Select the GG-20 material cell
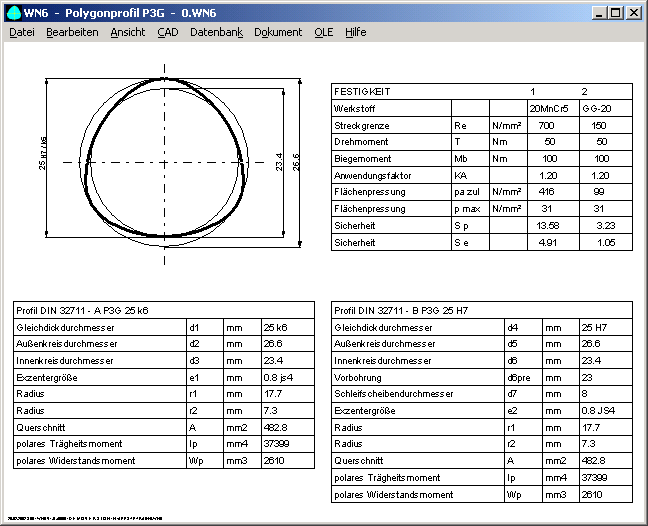Viewport: 648px width, 526px height. click(x=601, y=108)
